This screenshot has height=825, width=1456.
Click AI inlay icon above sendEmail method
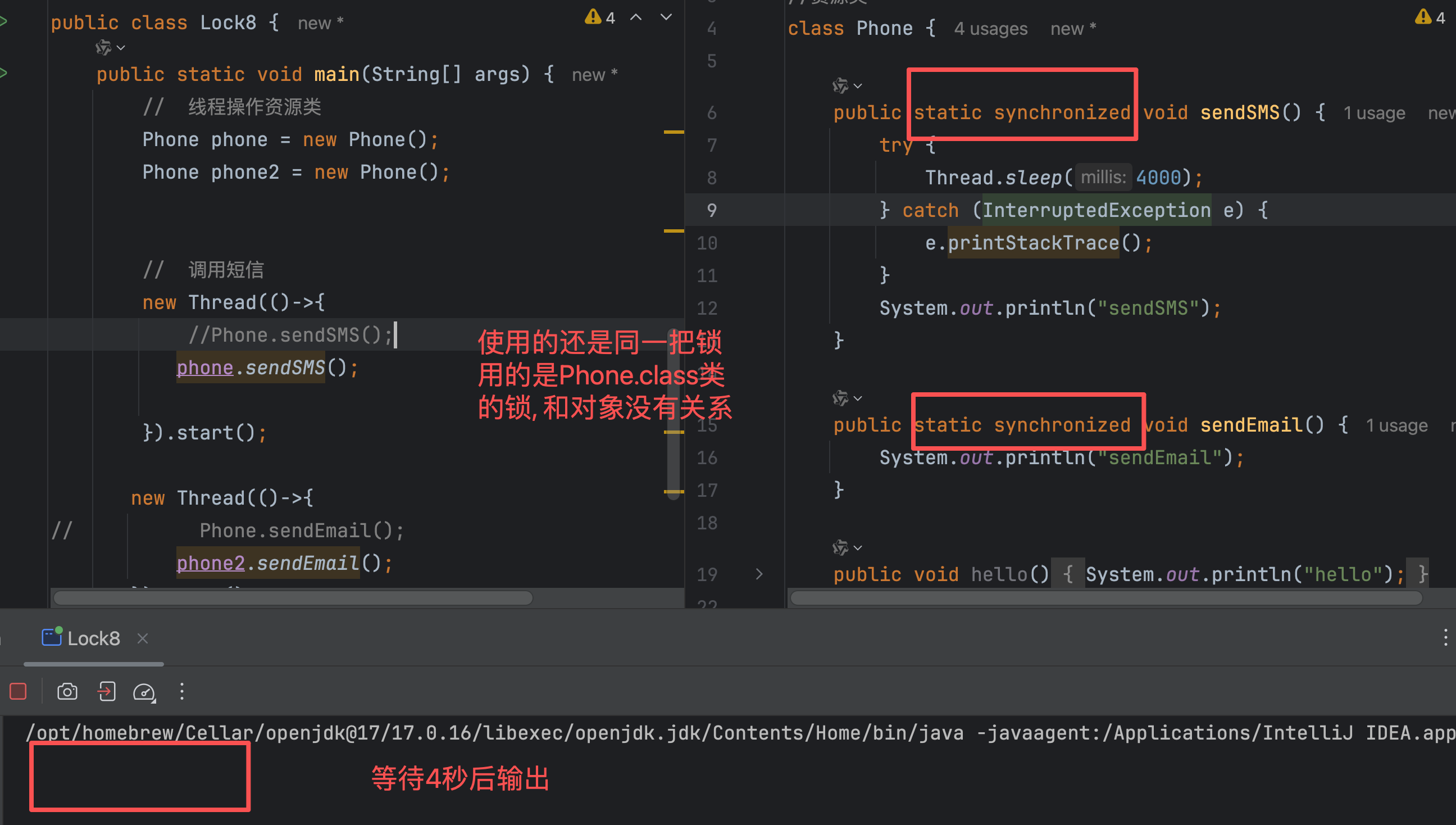tap(840, 398)
